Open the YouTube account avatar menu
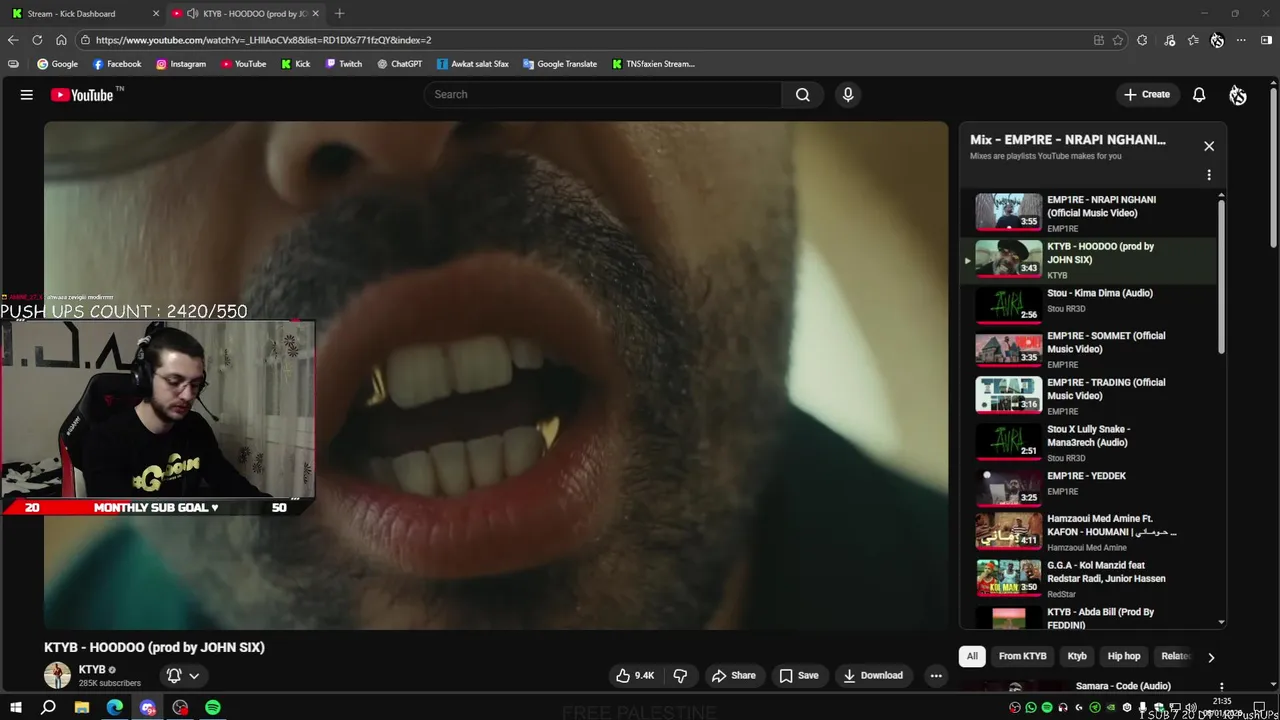The width and height of the screenshot is (1280, 720). tap(1238, 95)
